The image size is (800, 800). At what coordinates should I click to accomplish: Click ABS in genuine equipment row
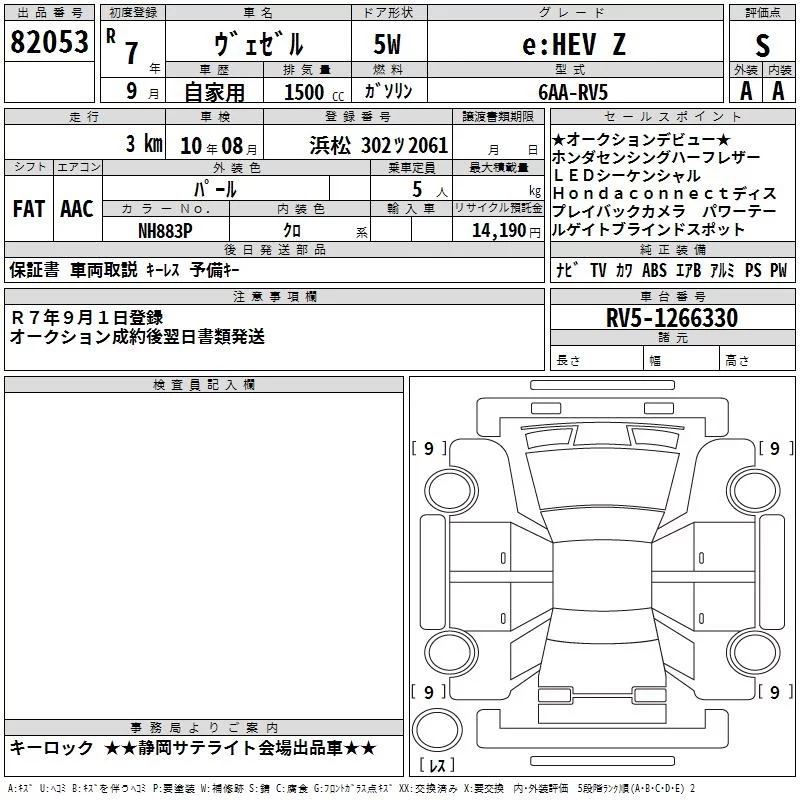click(x=654, y=270)
